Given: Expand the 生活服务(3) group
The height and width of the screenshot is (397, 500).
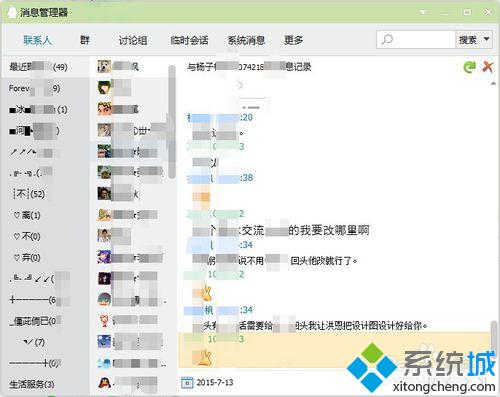Looking at the screenshot, I should (x=32, y=384).
